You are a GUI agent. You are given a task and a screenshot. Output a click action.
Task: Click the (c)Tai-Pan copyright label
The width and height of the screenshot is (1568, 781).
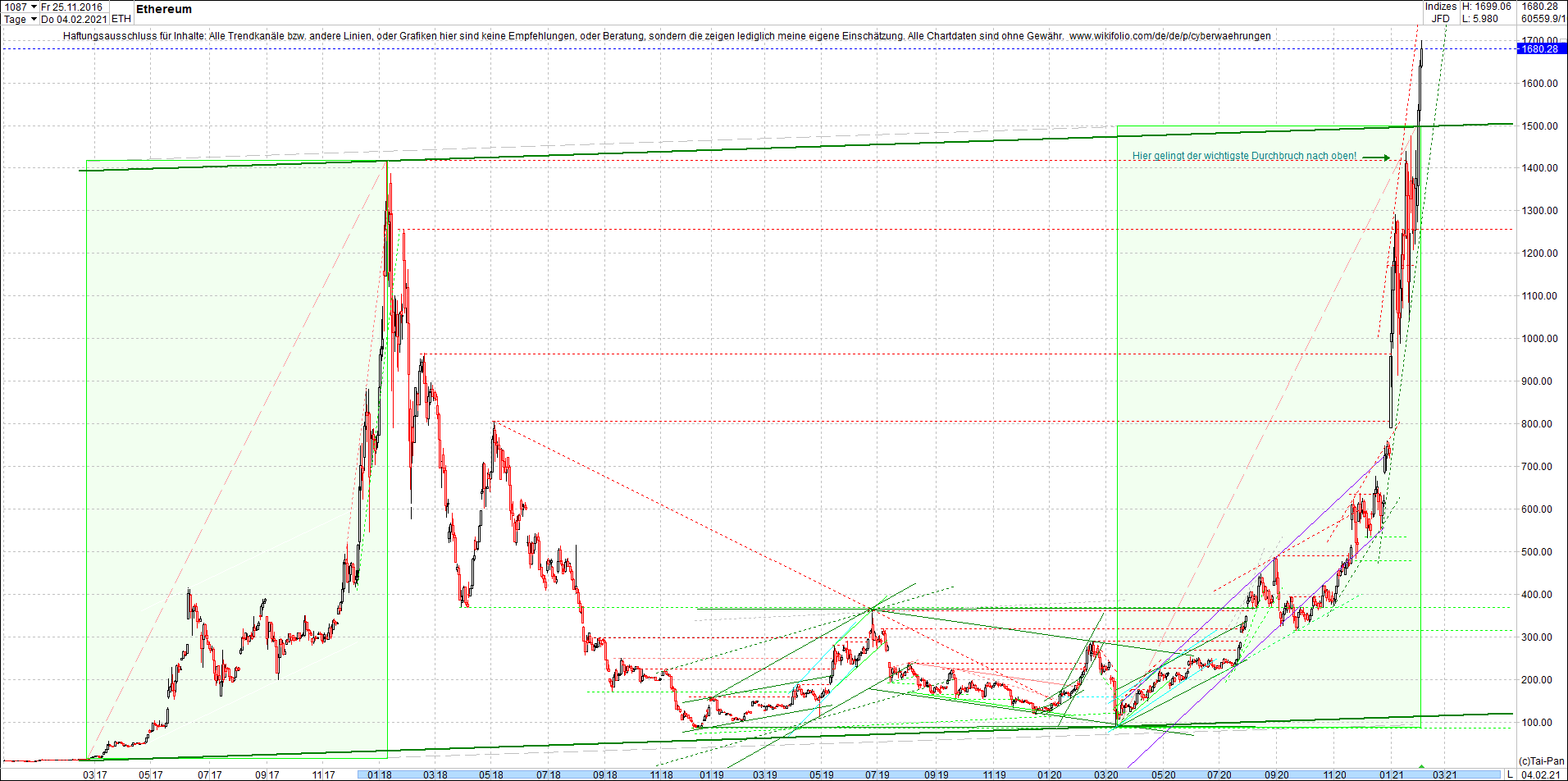pyautogui.click(x=1542, y=761)
